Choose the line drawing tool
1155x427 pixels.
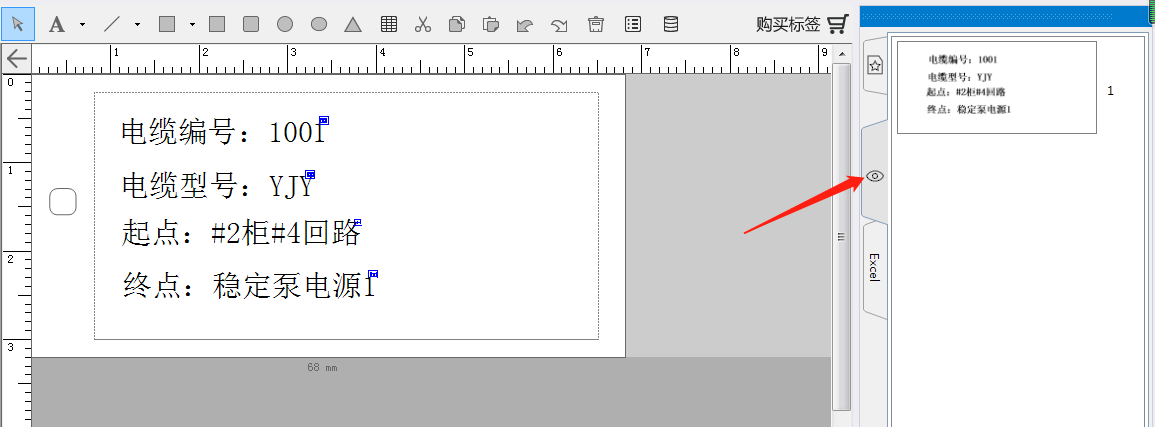(x=112, y=23)
